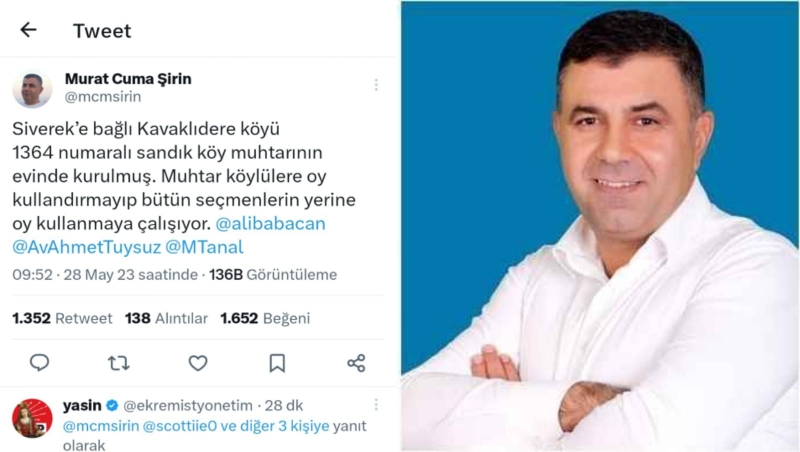Open the @AvAhmetTuysuz mention link
The width and height of the screenshot is (800, 452).
pyautogui.click(x=87, y=247)
